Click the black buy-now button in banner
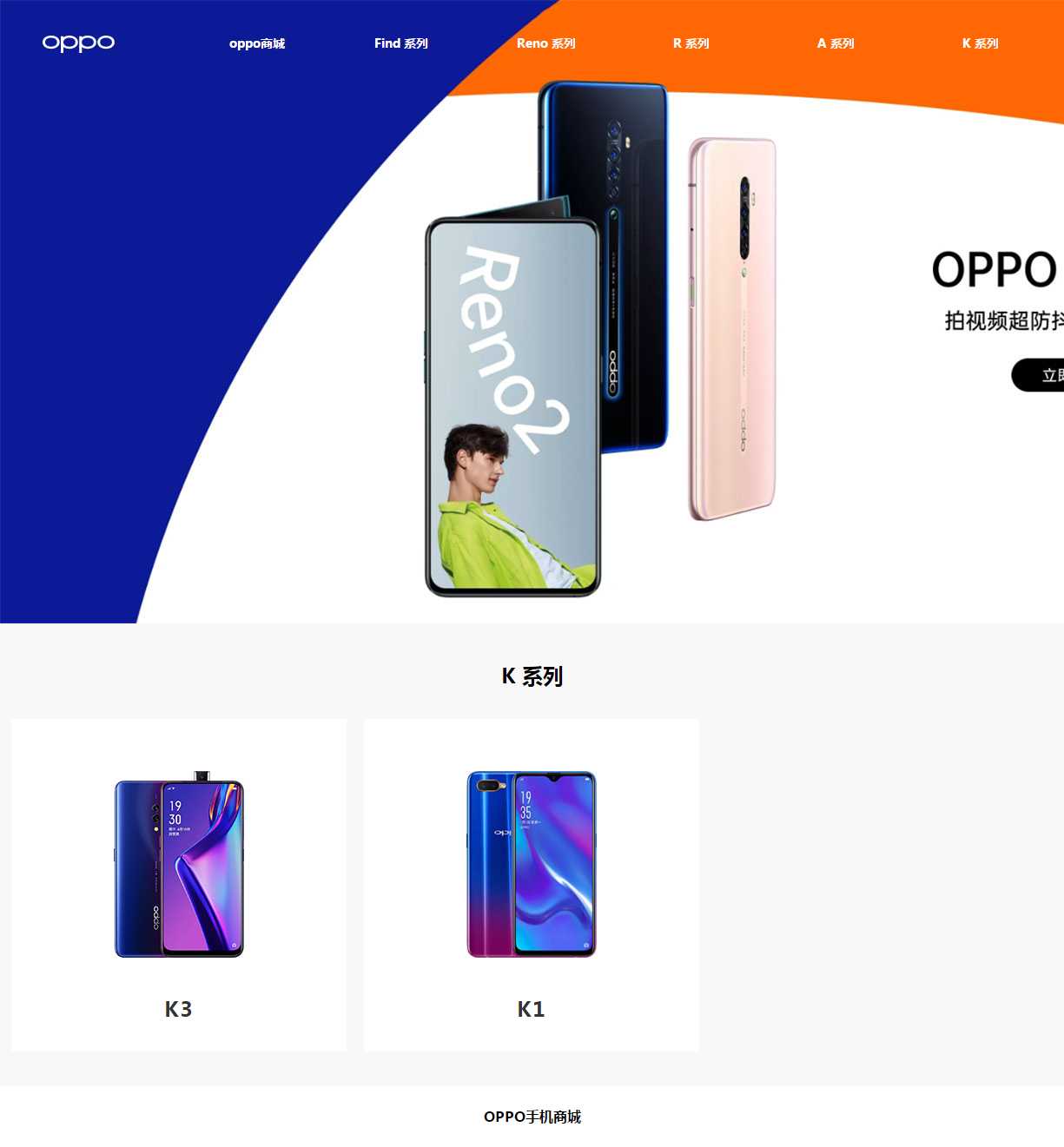1064x1147 pixels. [x=1038, y=375]
